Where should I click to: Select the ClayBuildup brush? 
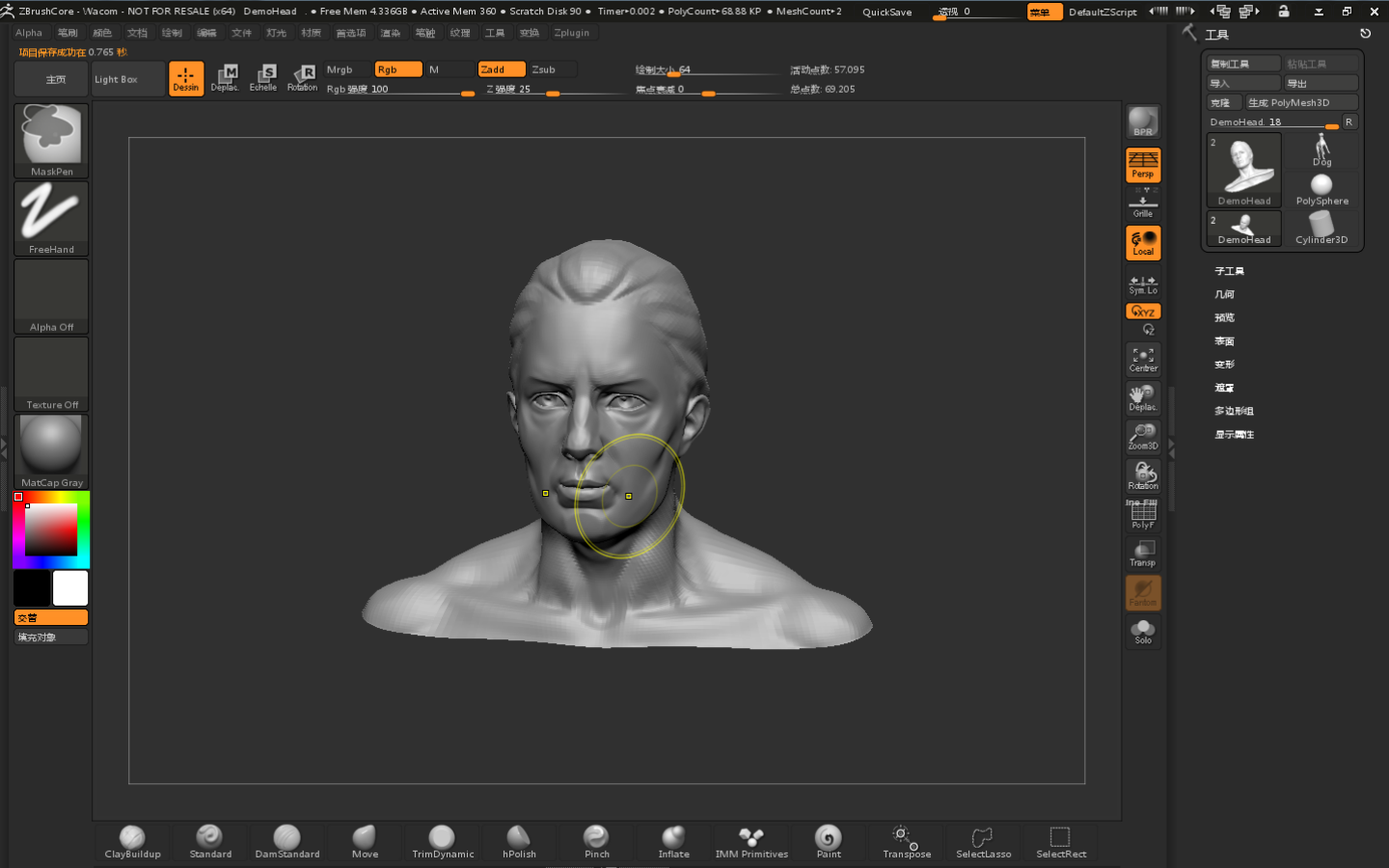pos(132,841)
